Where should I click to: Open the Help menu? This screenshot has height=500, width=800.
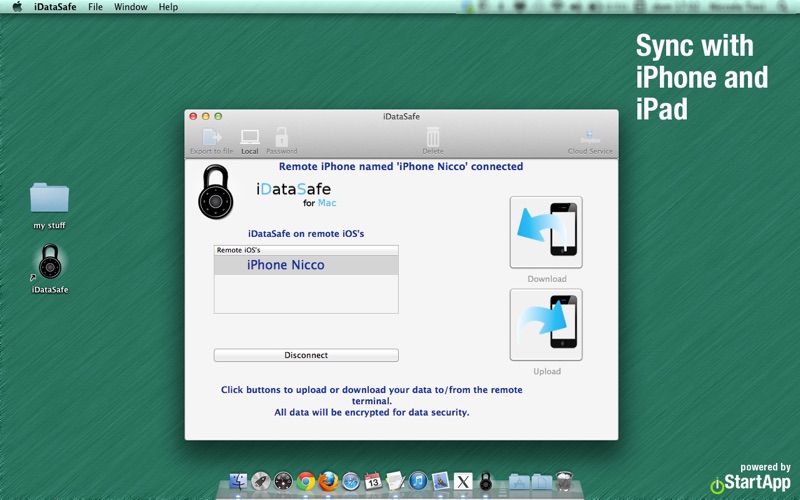168,7
